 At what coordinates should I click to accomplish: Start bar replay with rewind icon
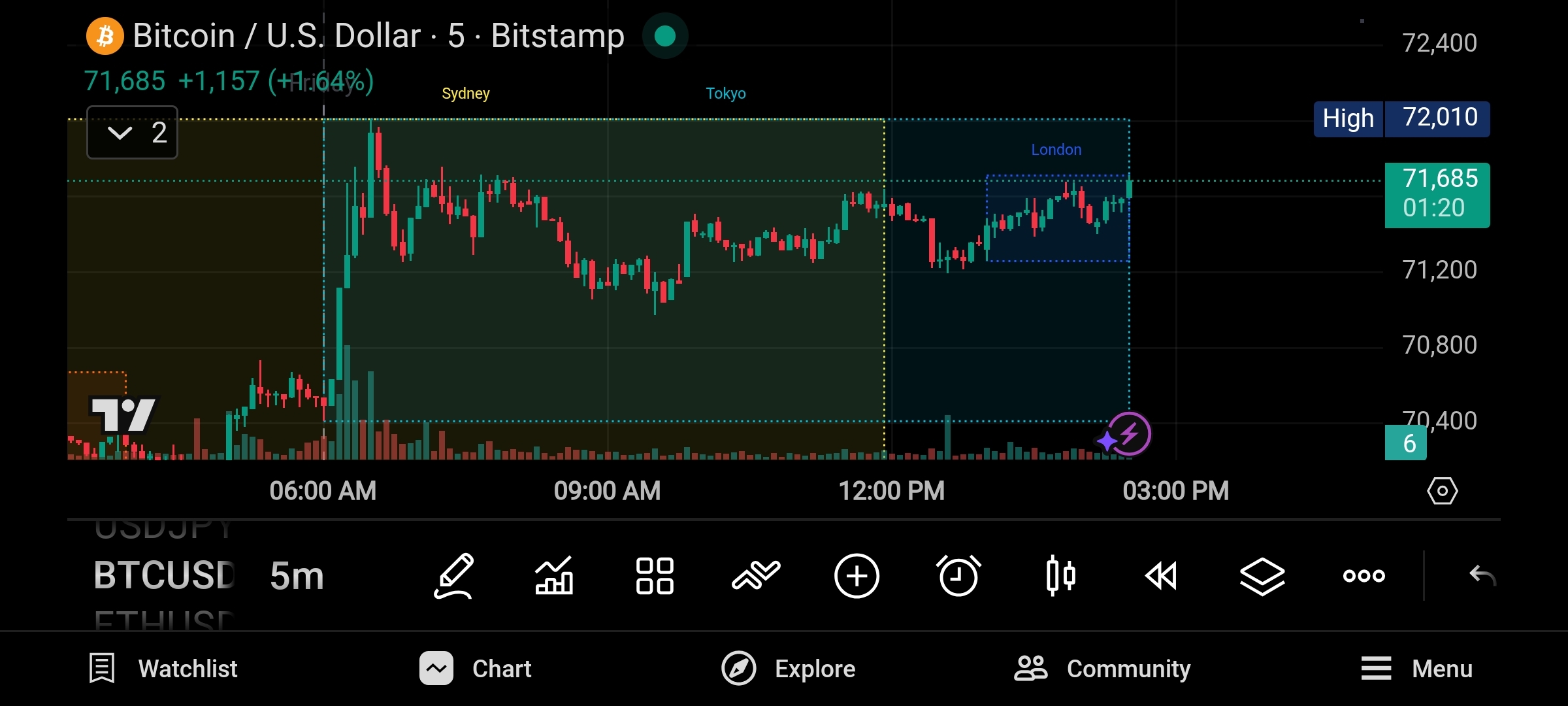[x=1161, y=576]
